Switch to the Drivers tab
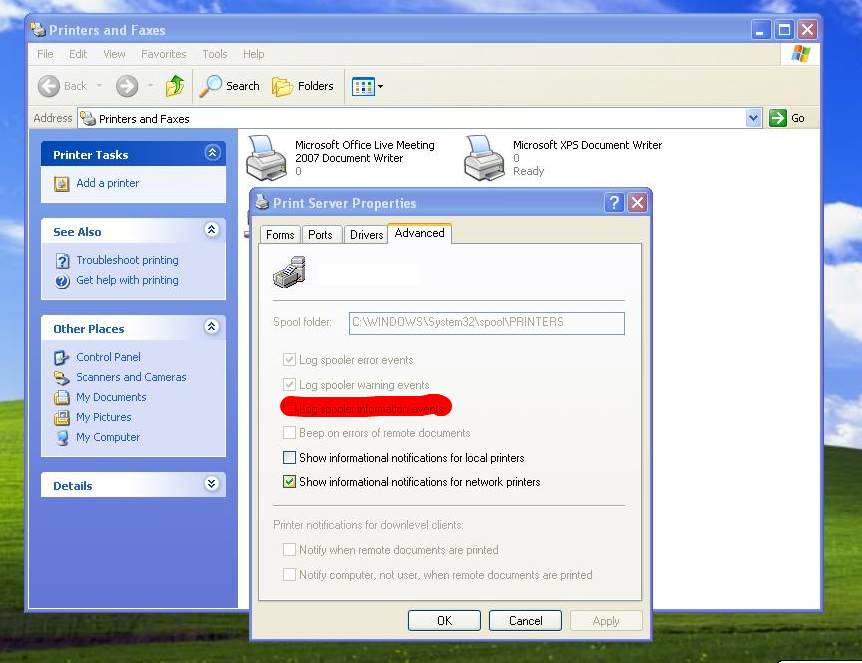Image resolution: width=862 pixels, height=663 pixels. coord(366,235)
